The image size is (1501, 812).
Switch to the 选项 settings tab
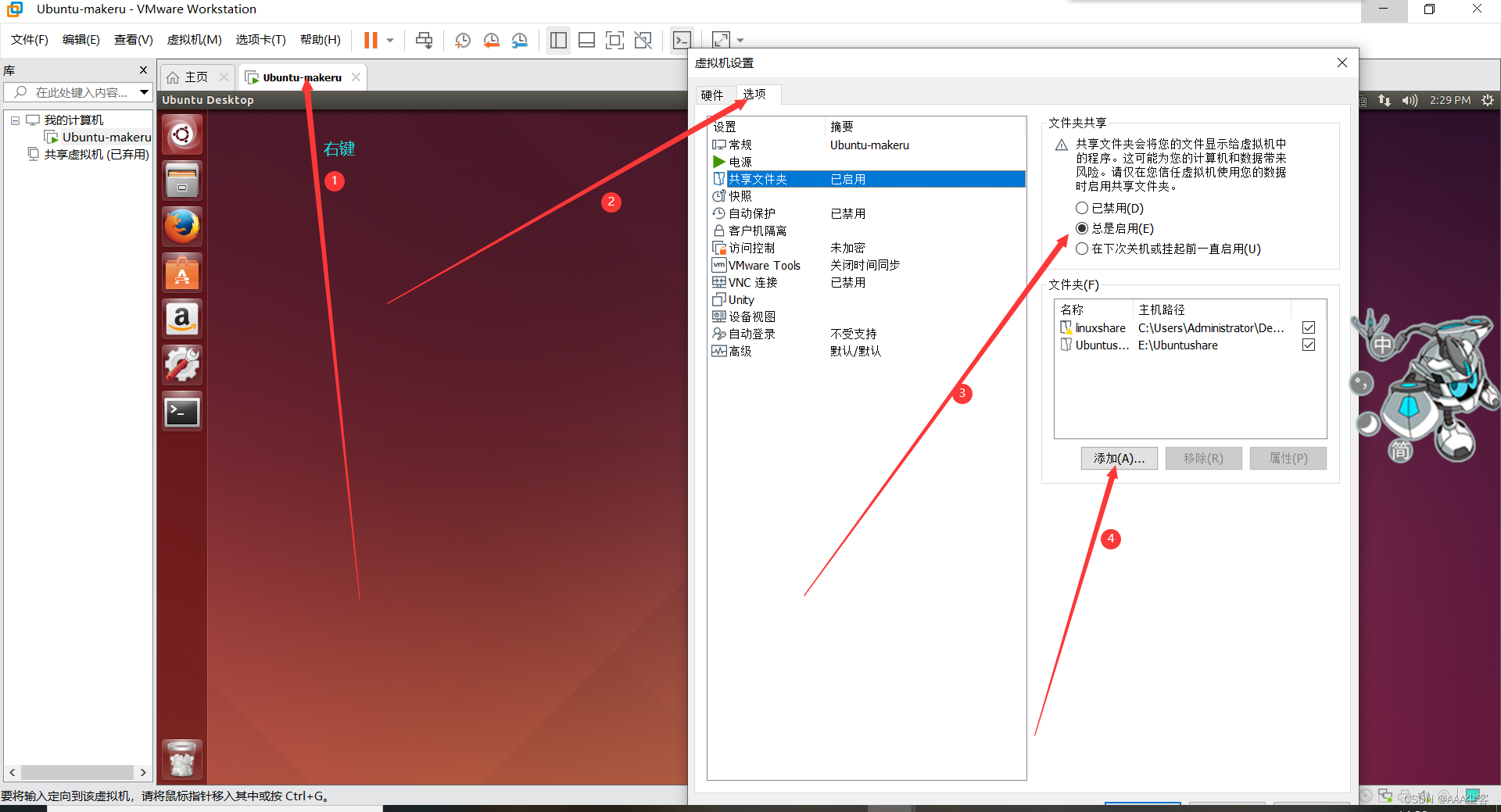tap(755, 94)
